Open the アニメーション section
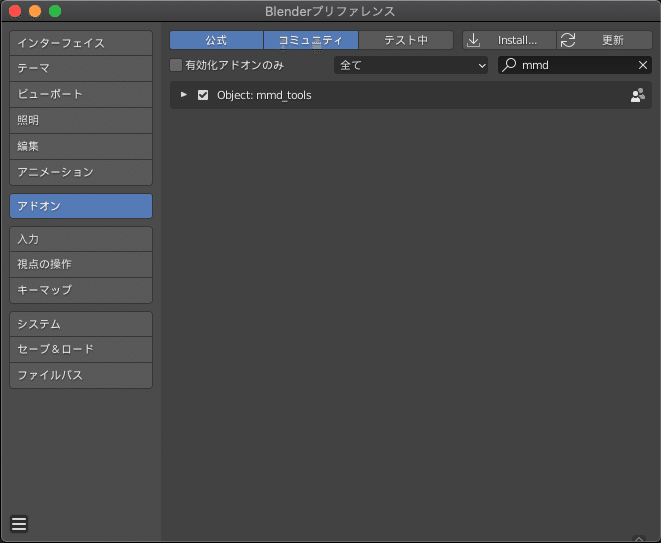Image resolution: width=661 pixels, height=543 pixels. 81,172
